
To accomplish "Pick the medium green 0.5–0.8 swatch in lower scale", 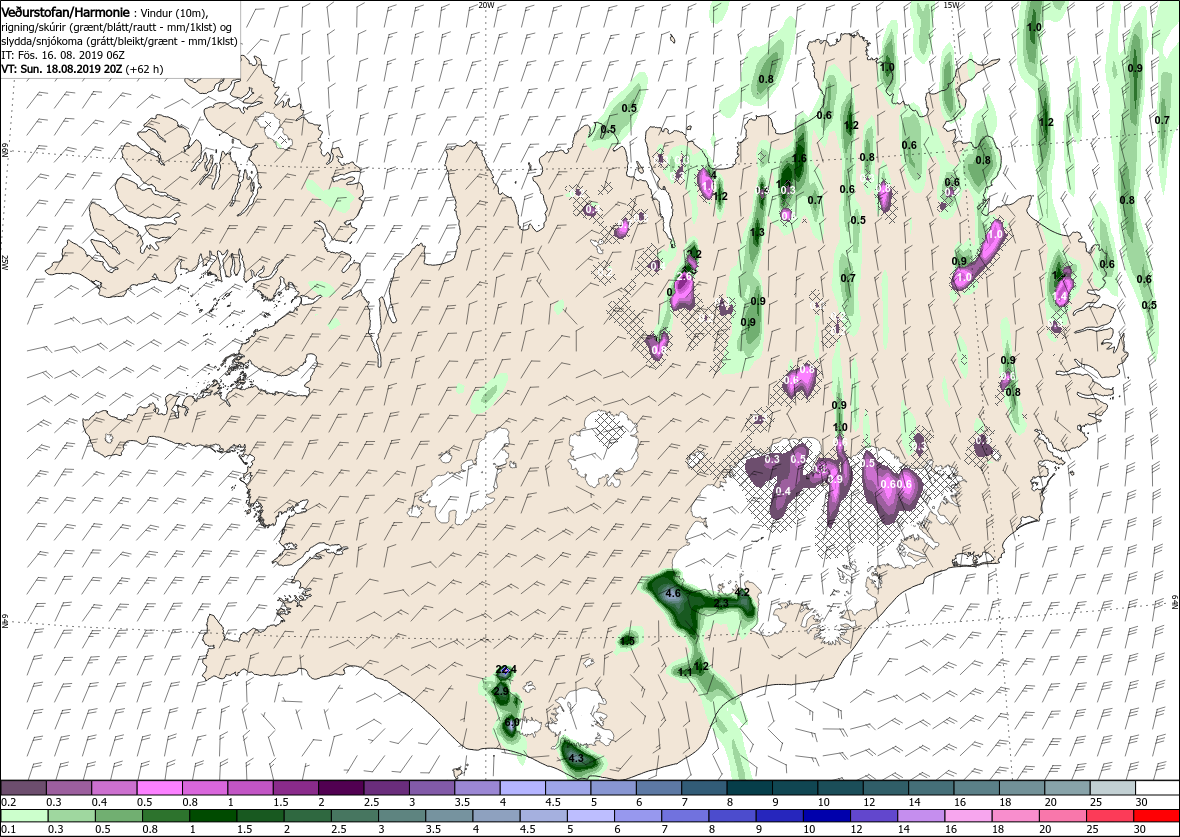I will tap(118, 816).
